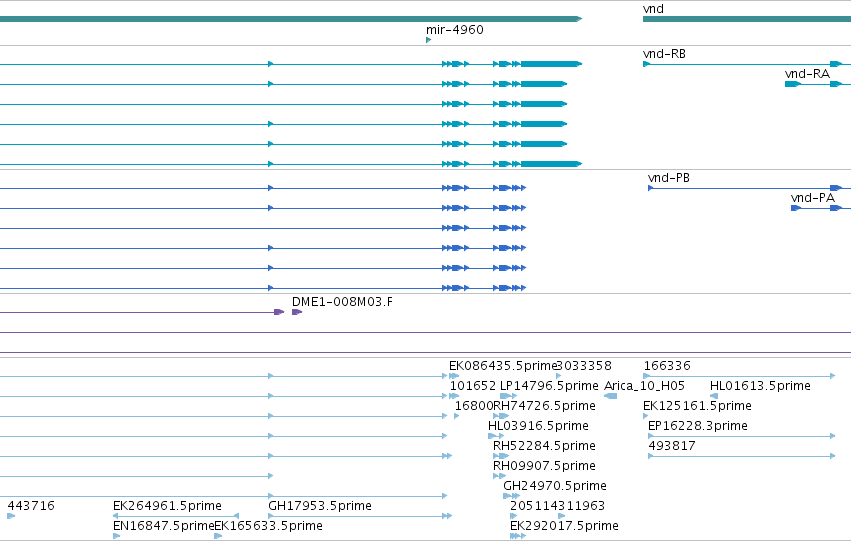Image resolution: width=851 pixels, height=541 pixels.
Task: Click the Arica_10_H05 reverse arrow glyph
Action: pos(611,396)
